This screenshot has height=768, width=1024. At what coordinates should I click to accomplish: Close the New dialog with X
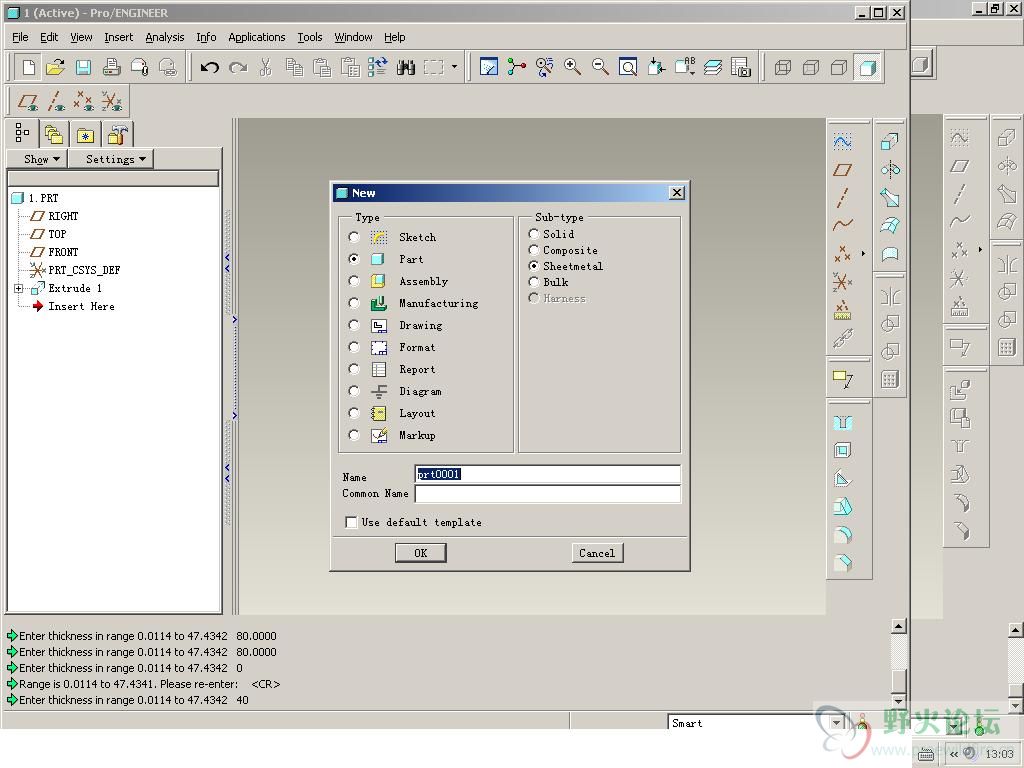click(x=677, y=193)
